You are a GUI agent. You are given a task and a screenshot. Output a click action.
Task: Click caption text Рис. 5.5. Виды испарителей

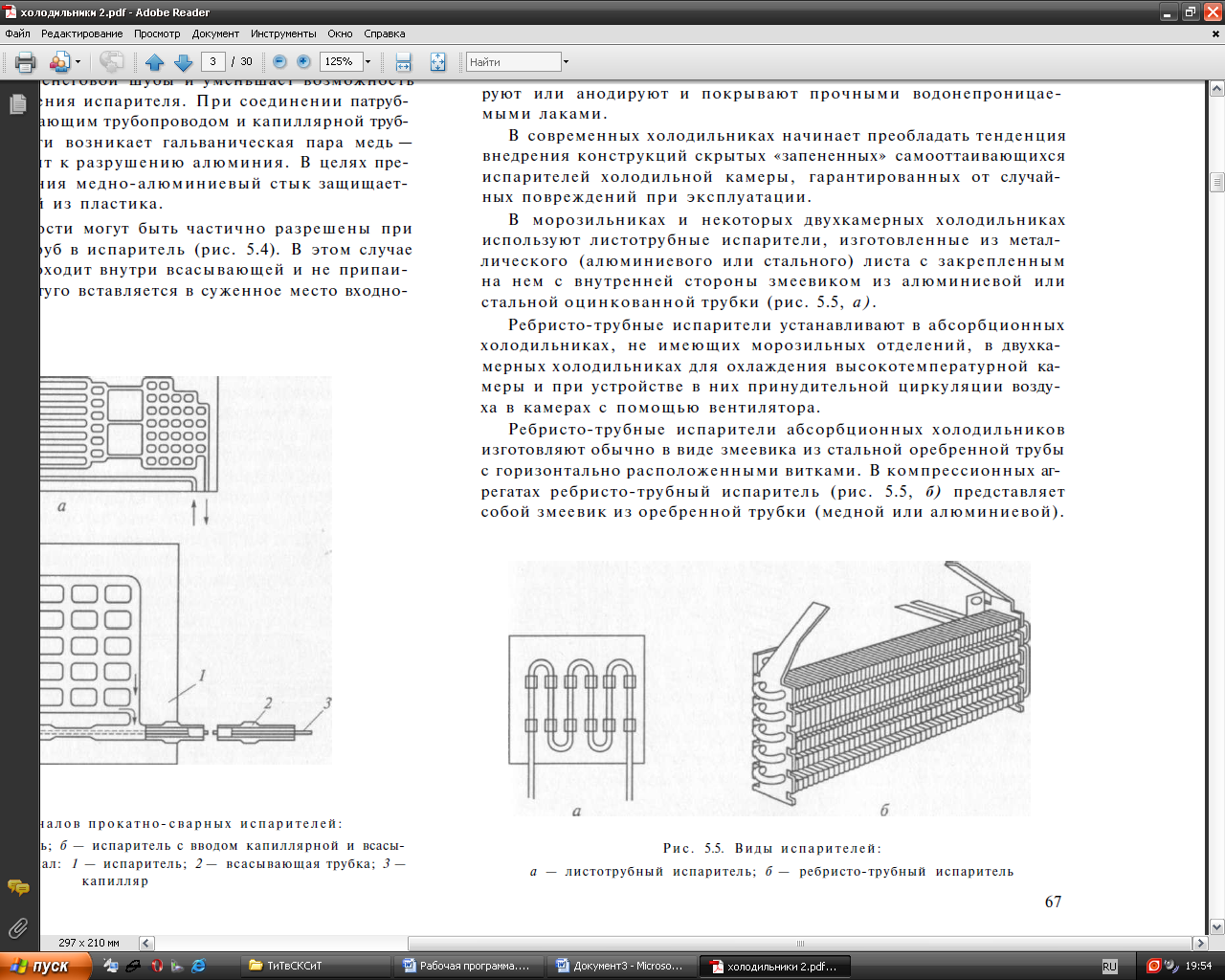pyautogui.click(x=771, y=848)
